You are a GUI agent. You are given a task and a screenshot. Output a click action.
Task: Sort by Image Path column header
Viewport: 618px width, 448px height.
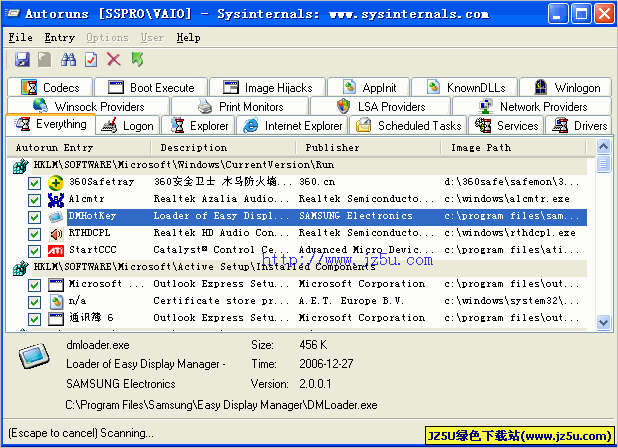click(x=514, y=148)
